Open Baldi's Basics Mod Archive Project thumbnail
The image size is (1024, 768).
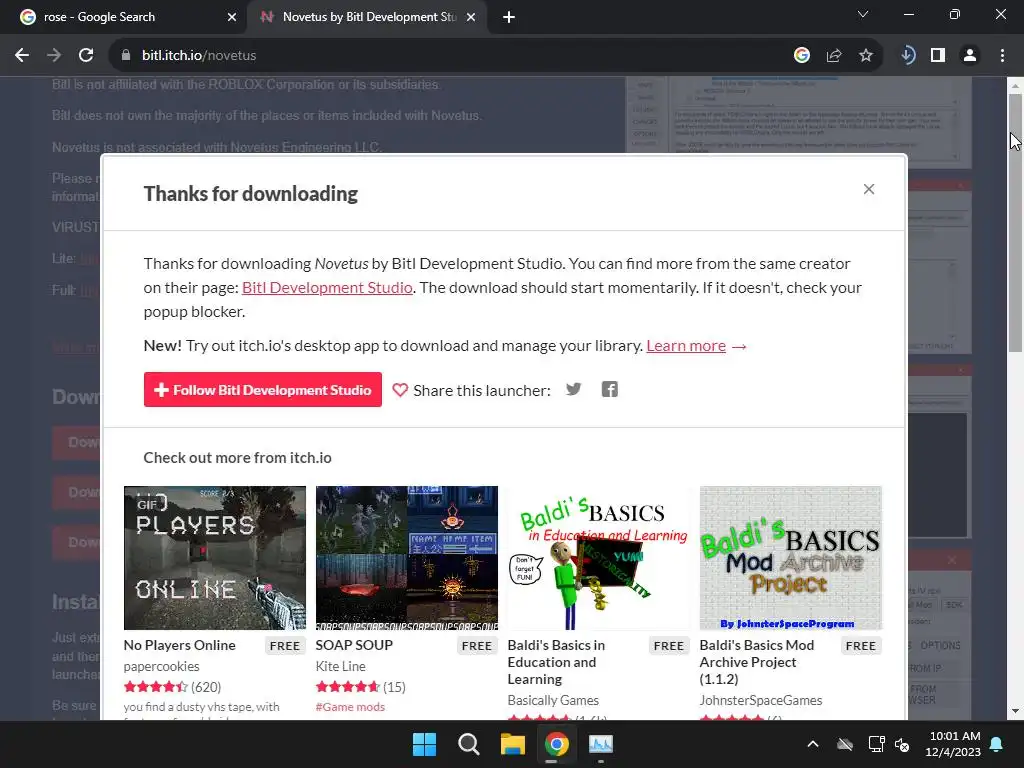791,558
